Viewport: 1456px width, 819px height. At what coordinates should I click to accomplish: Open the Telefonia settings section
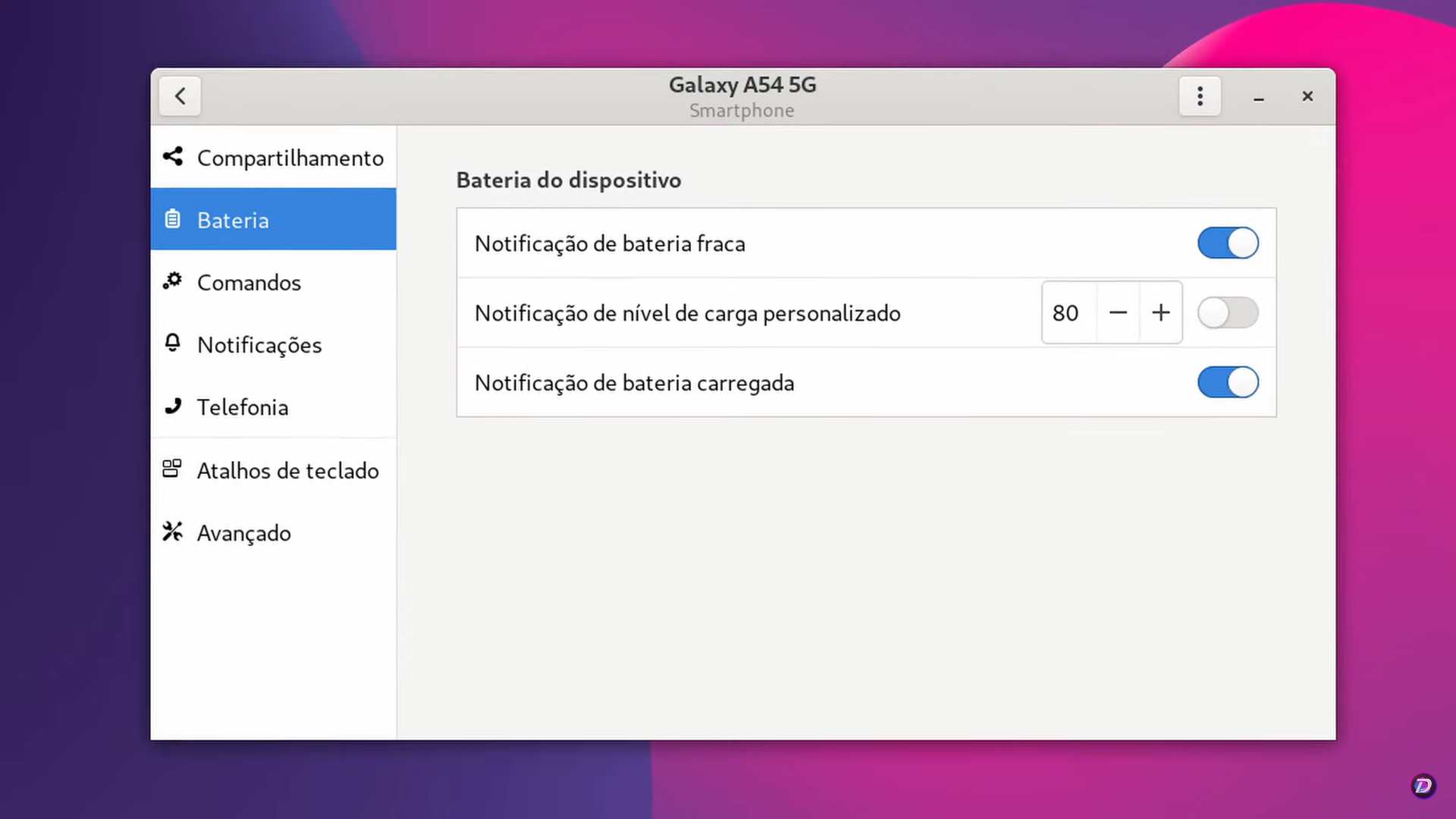tap(243, 406)
